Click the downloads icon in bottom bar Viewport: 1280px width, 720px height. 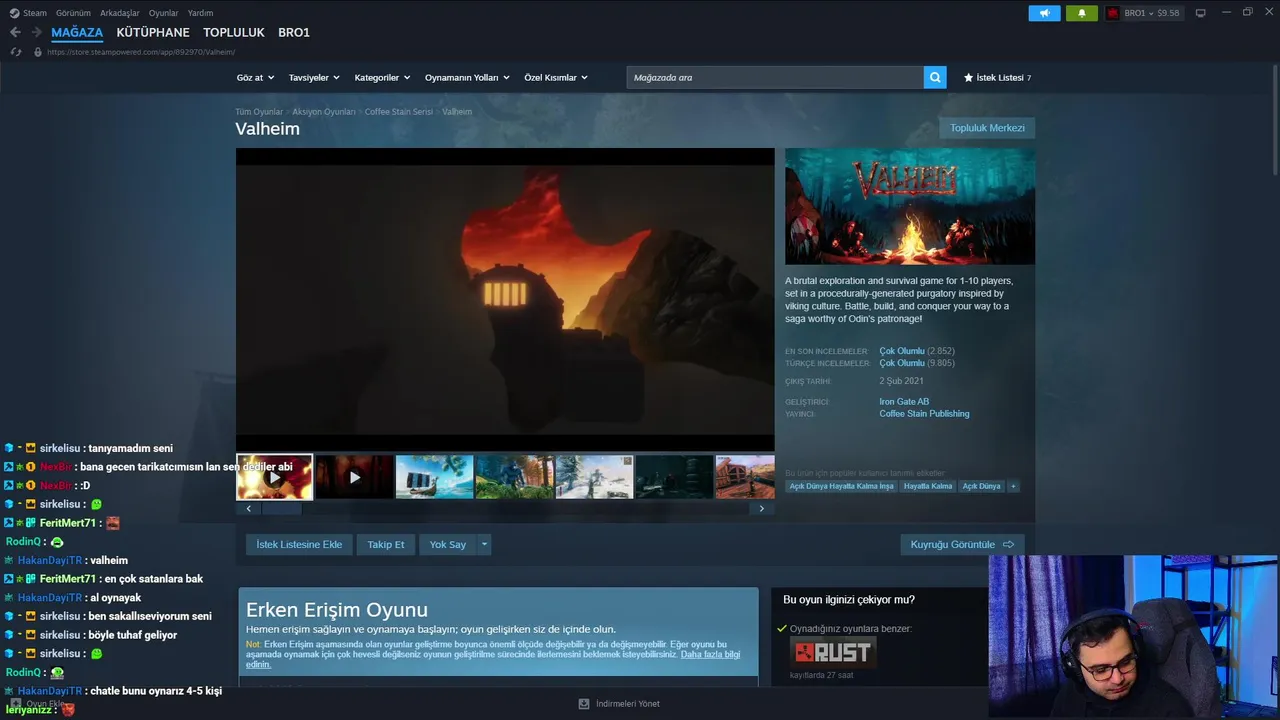584,704
